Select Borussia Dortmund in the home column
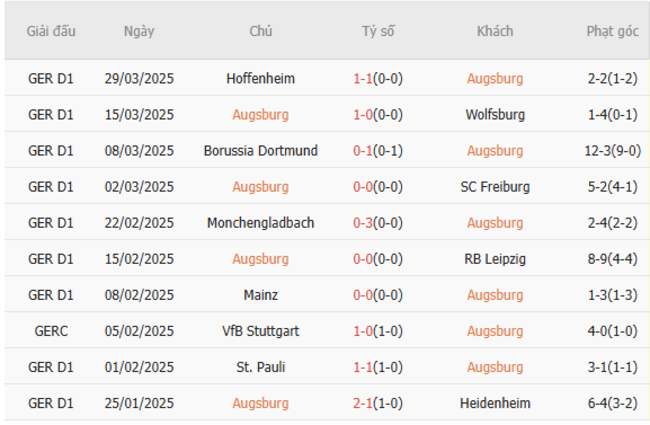The image size is (650, 425). pos(260,150)
